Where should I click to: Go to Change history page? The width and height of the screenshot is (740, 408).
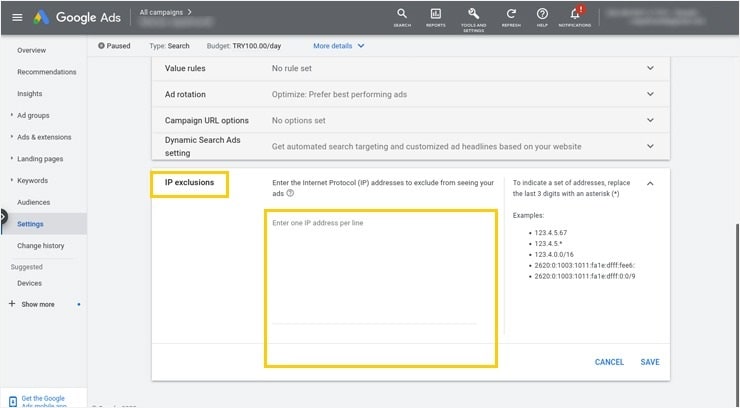(40, 246)
